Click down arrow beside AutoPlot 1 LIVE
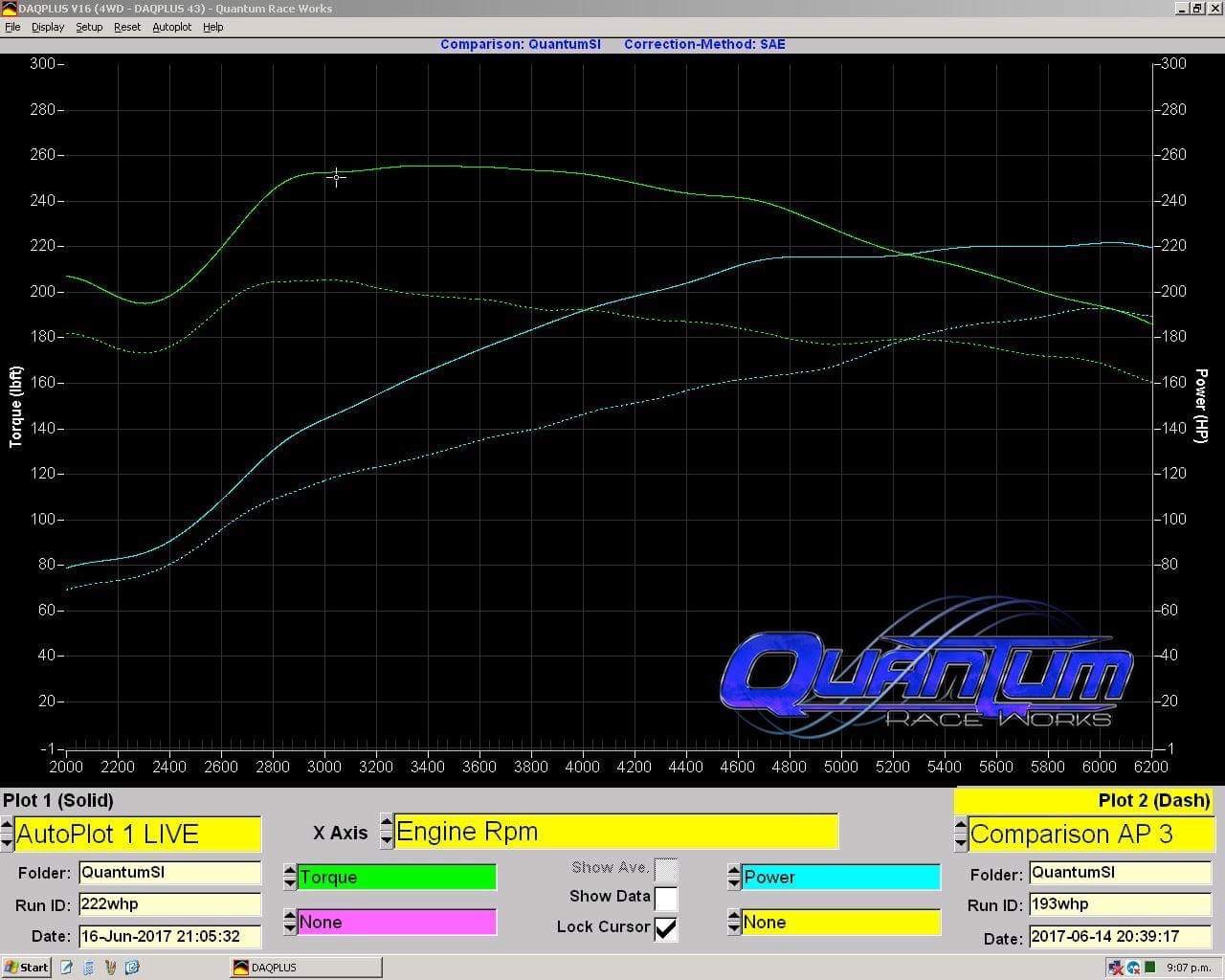The width and height of the screenshot is (1225, 980). pyautogui.click(x=7, y=842)
